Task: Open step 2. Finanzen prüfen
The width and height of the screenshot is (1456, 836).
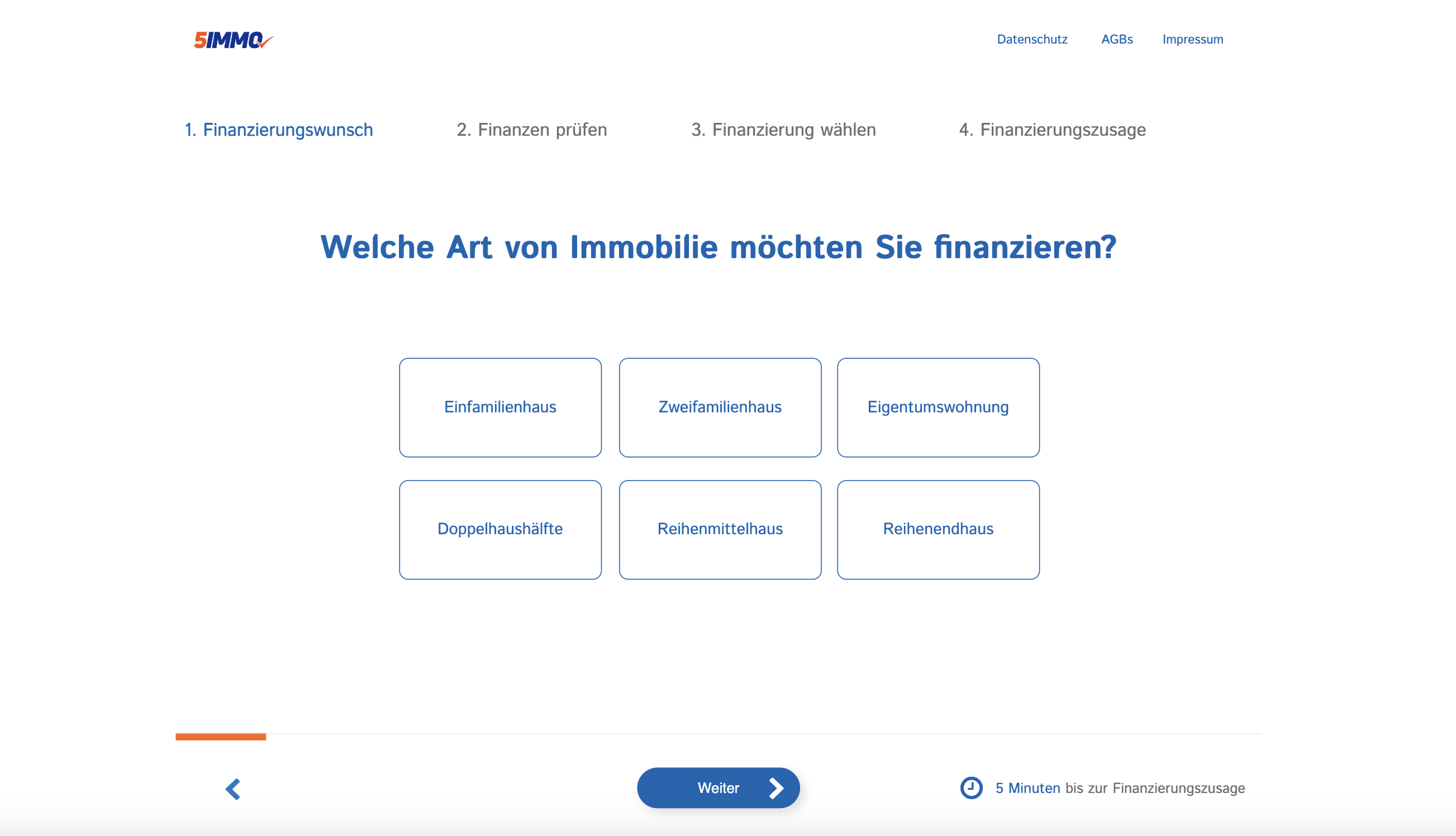Action: click(532, 130)
